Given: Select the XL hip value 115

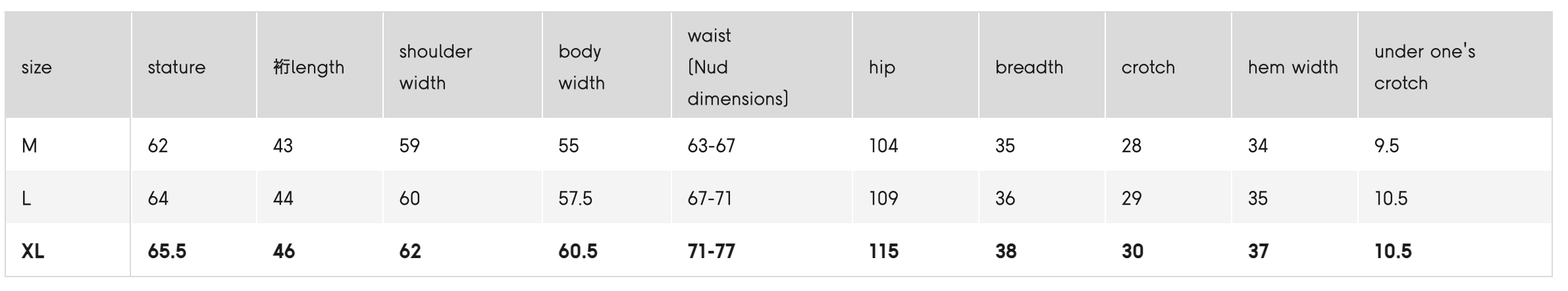Looking at the screenshot, I should click(884, 251).
